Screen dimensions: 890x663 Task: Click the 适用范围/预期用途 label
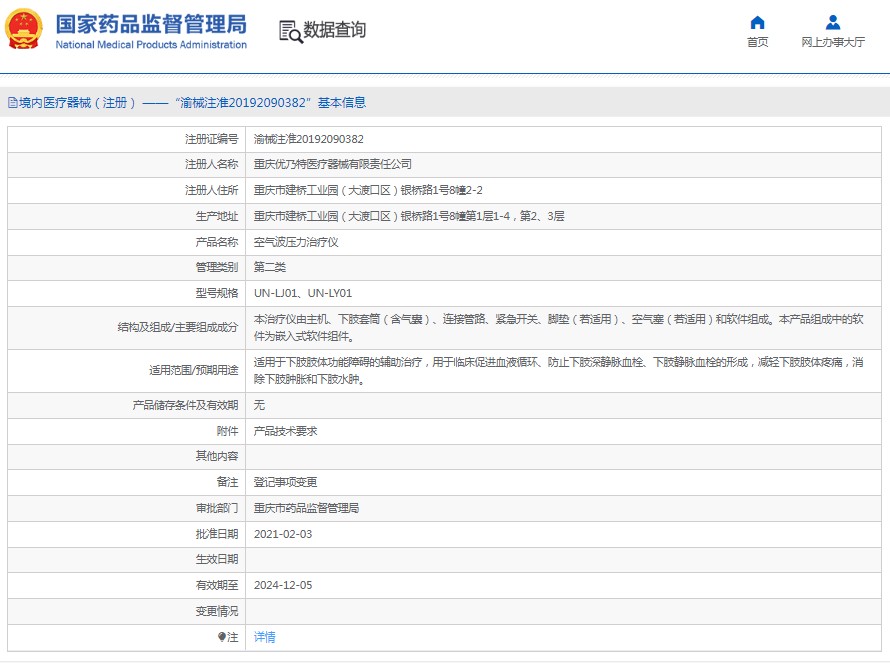pyautogui.click(x=194, y=370)
